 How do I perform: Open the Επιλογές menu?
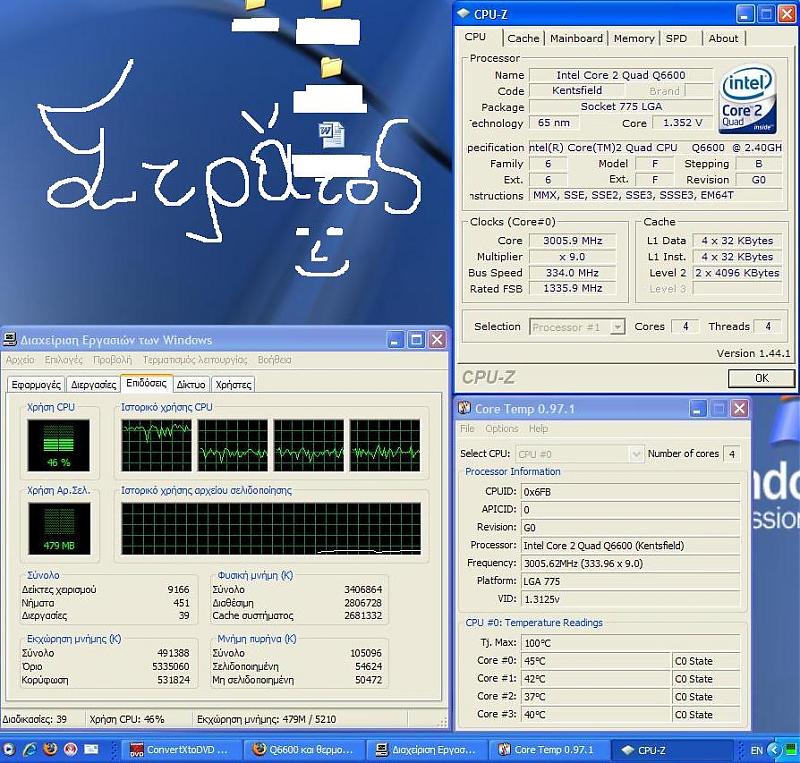click(64, 360)
